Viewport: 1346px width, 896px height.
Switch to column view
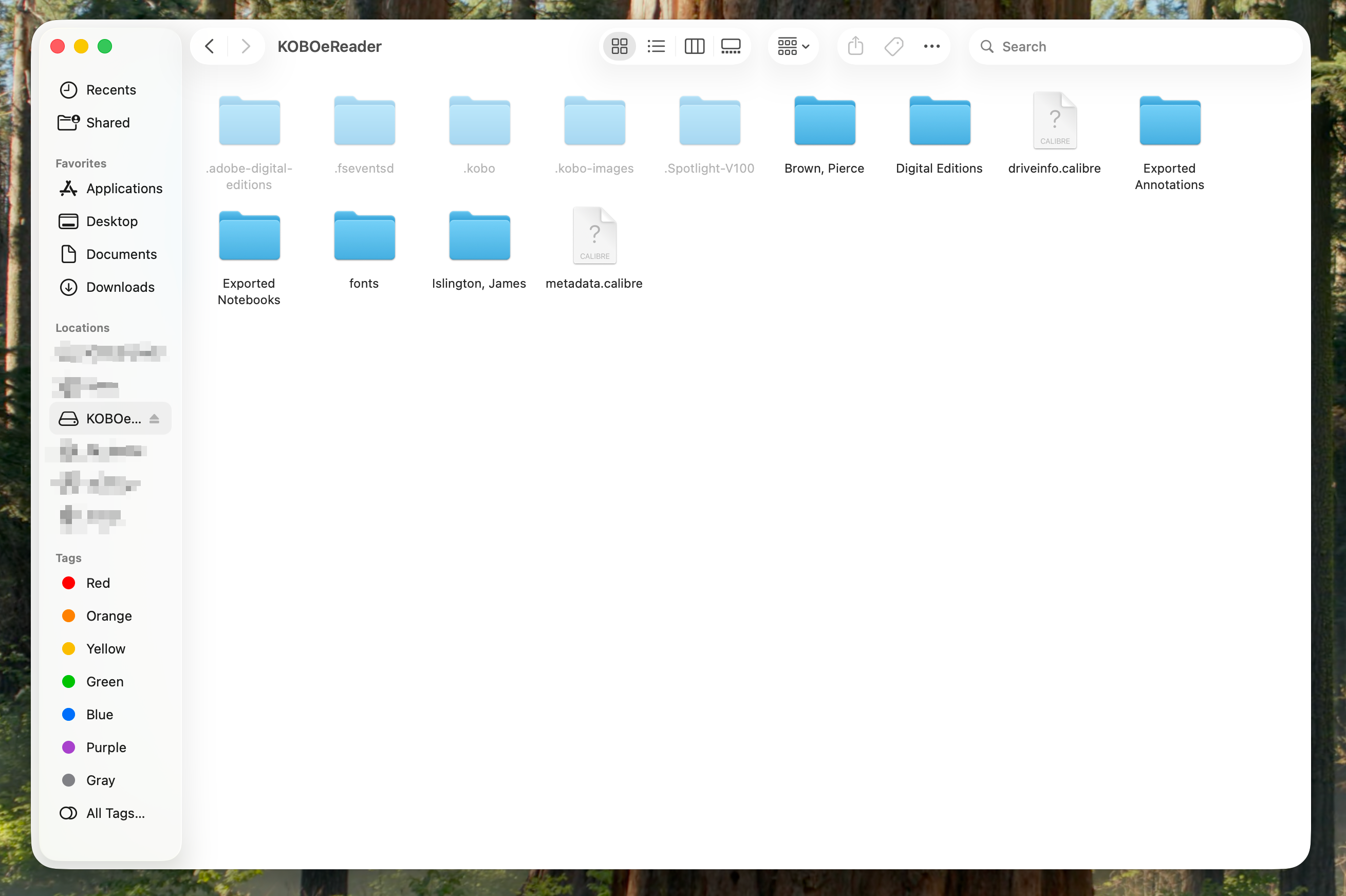point(694,46)
